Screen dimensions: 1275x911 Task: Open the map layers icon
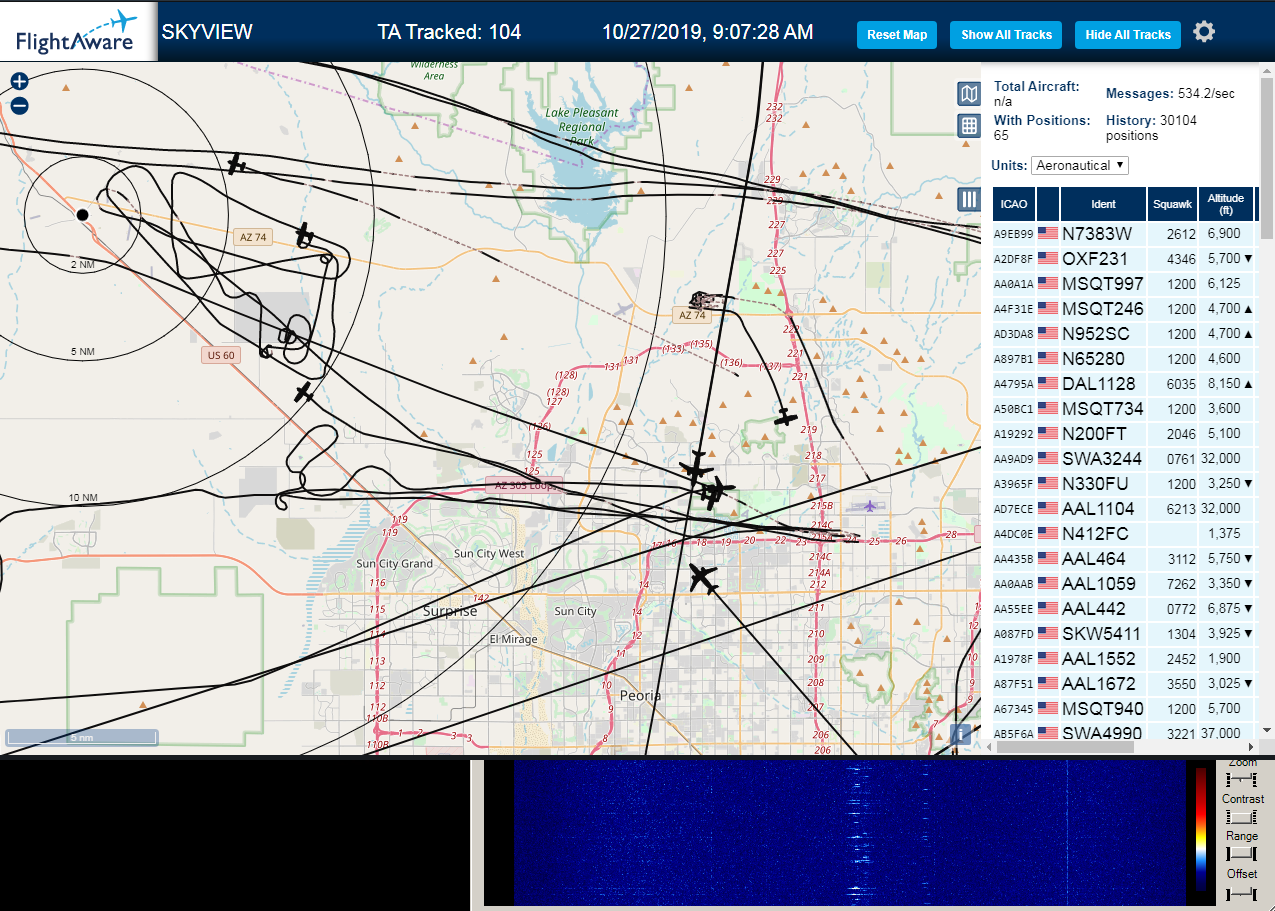968,94
